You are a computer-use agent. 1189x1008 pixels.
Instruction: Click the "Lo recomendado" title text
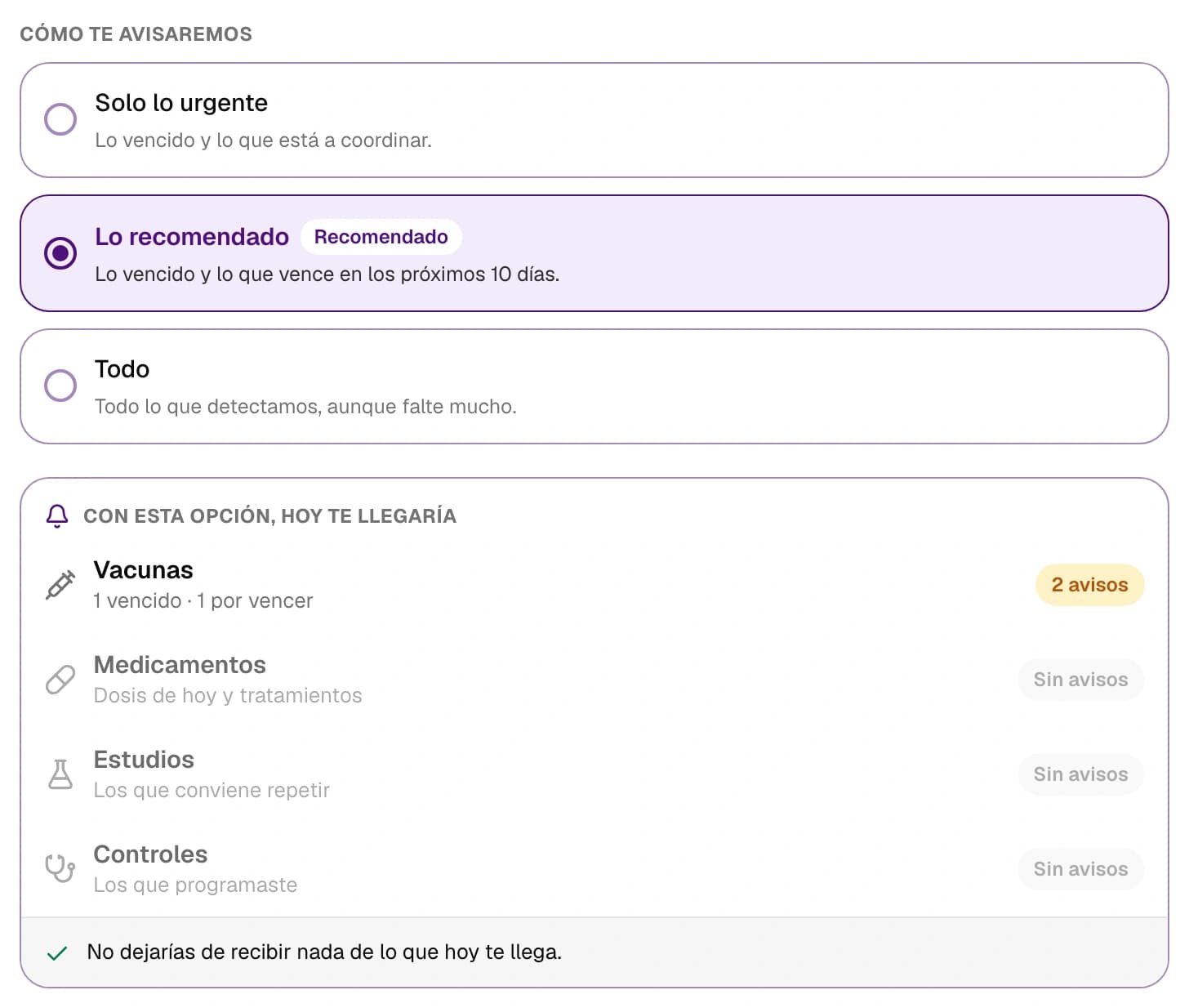click(192, 237)
